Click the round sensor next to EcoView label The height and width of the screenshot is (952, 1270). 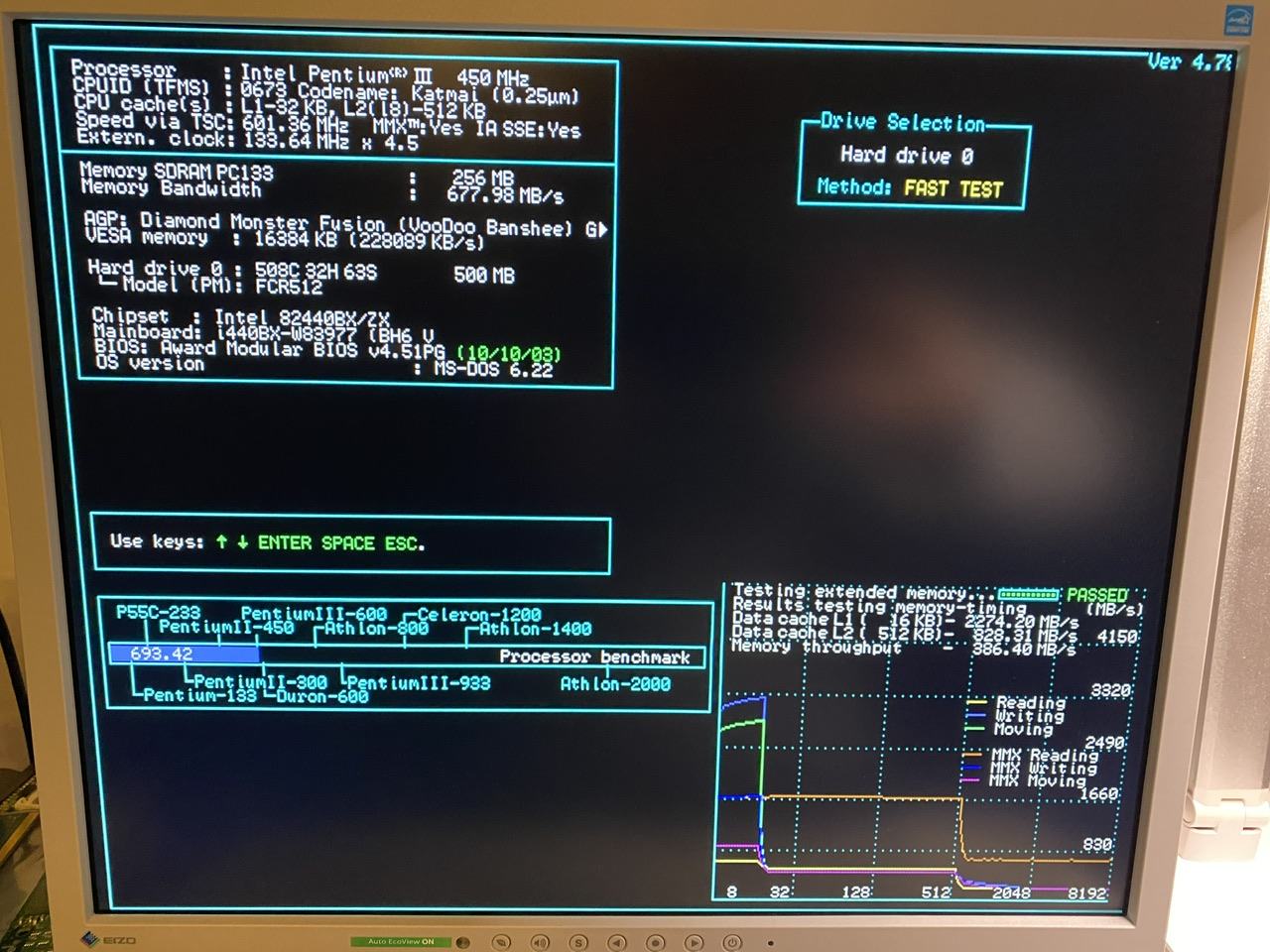click(462, 942)
